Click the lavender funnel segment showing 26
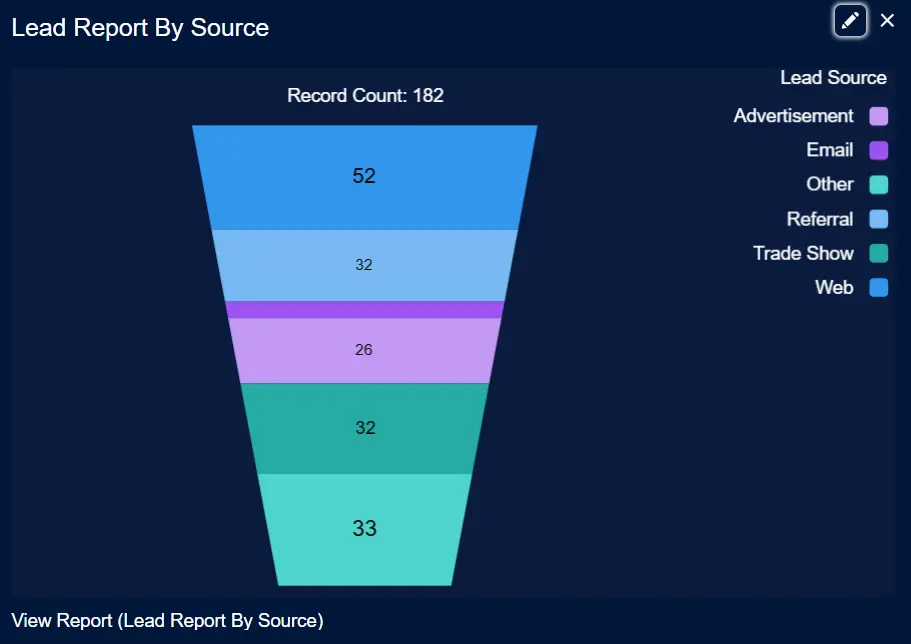 point(364,350)
